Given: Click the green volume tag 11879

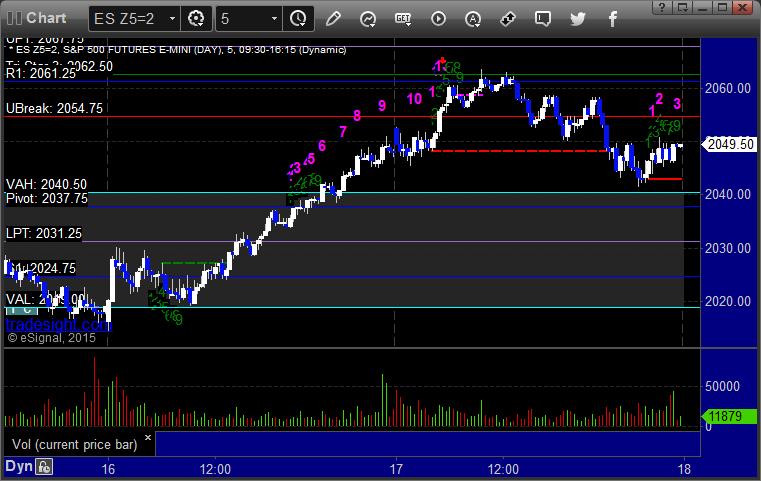Looking at the screenshot, I should pyautogui.click(x=729, y=416).
